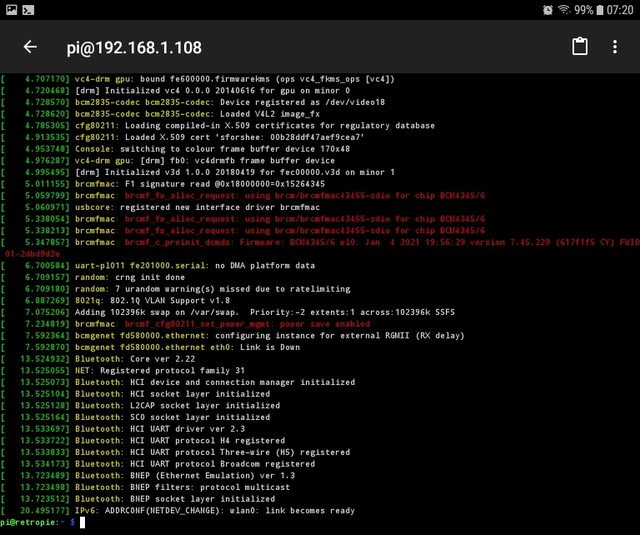Tap 'configuring instance for external RGMII' line

(233, 335)
